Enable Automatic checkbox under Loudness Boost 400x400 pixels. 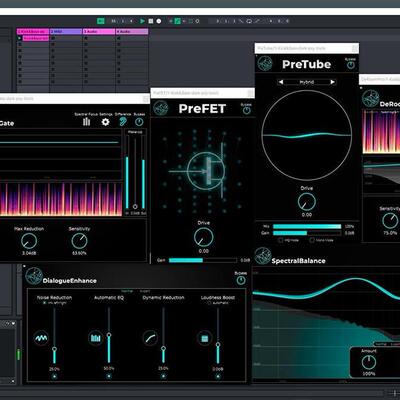tap(209, 303)
